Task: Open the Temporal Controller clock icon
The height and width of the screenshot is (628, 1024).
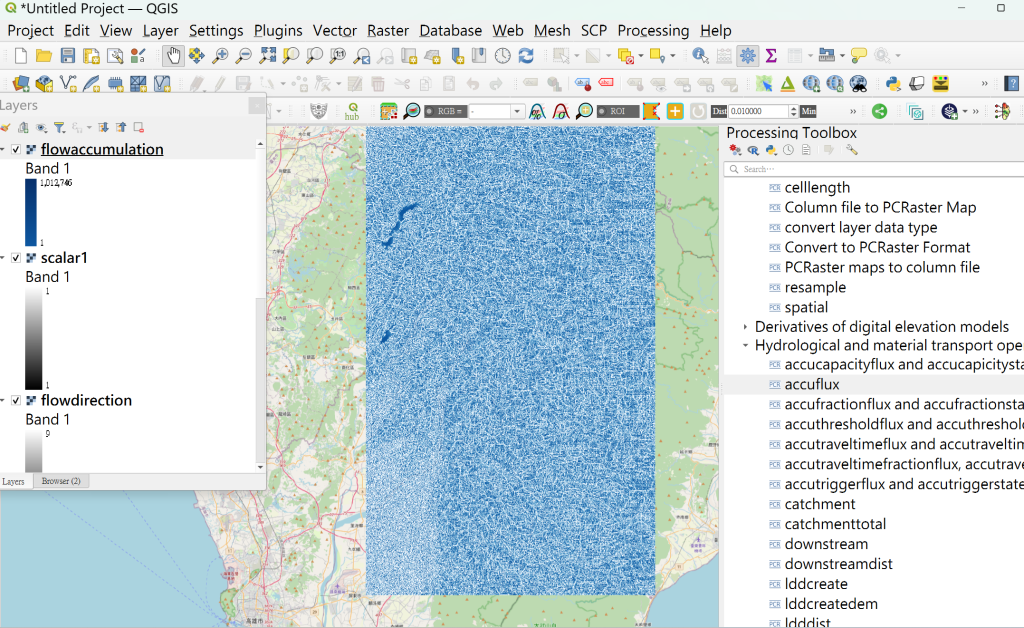Action: point(502,55)
